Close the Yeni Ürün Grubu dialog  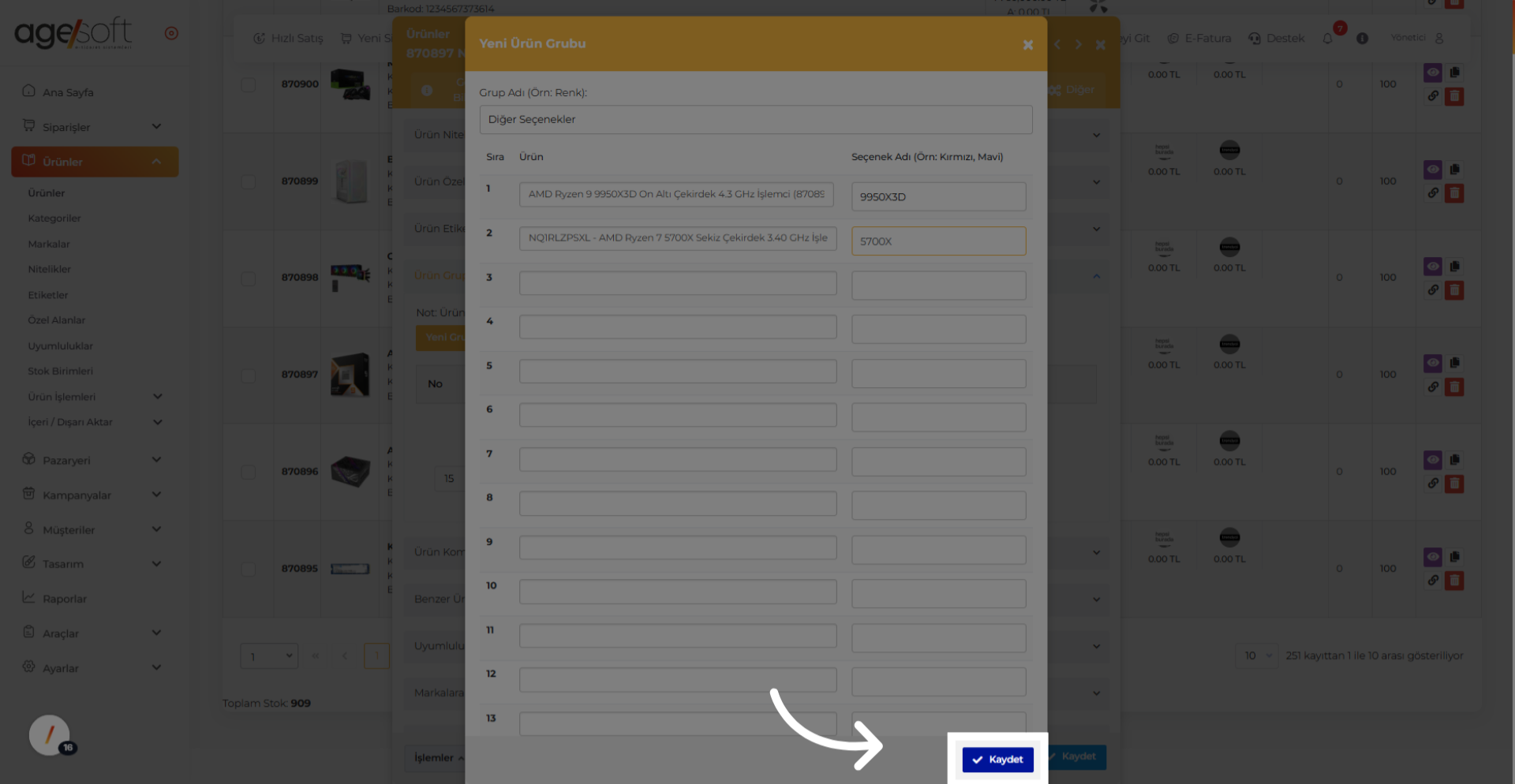(x=1027, y=45)
